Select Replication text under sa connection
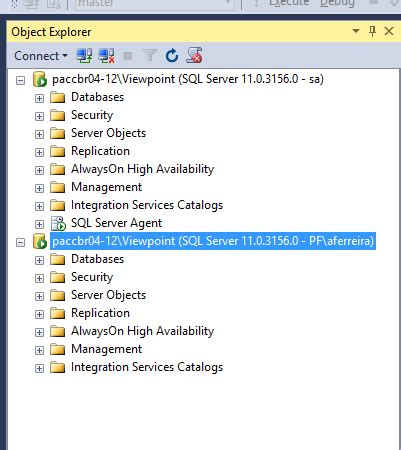This screenshot has width=401, height=450. [x=100, y=151]
